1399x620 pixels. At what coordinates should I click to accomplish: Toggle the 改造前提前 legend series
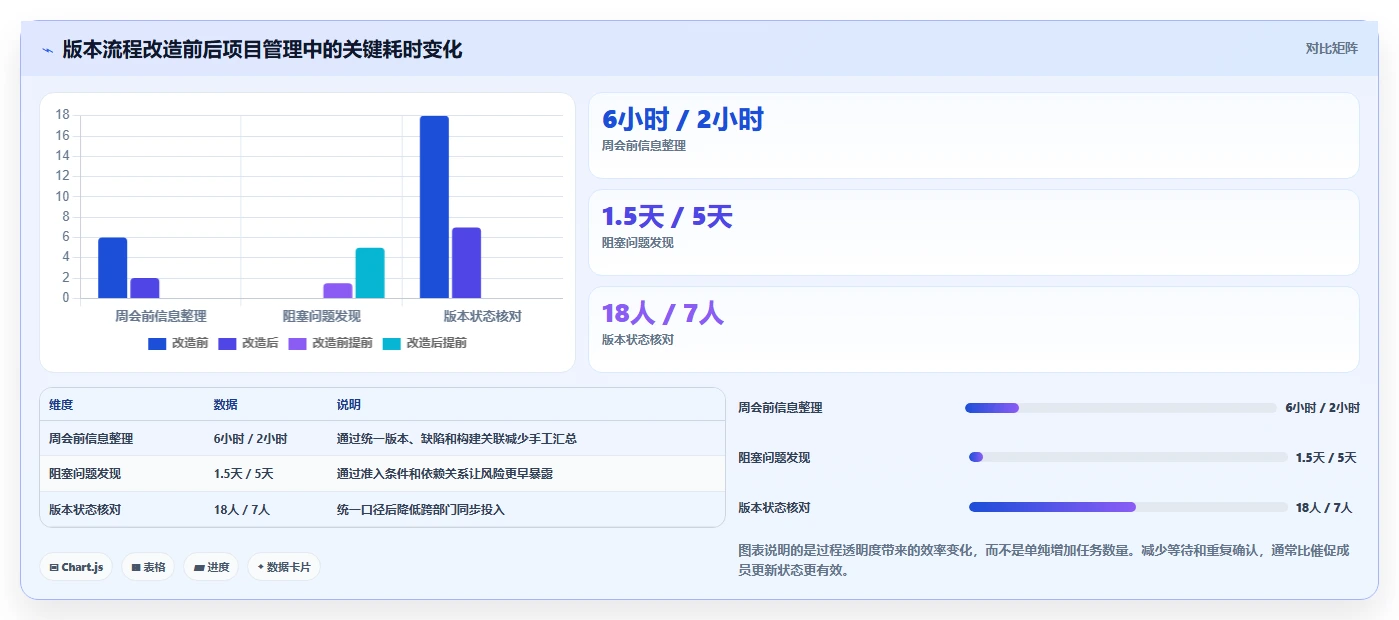pos(330,343)
